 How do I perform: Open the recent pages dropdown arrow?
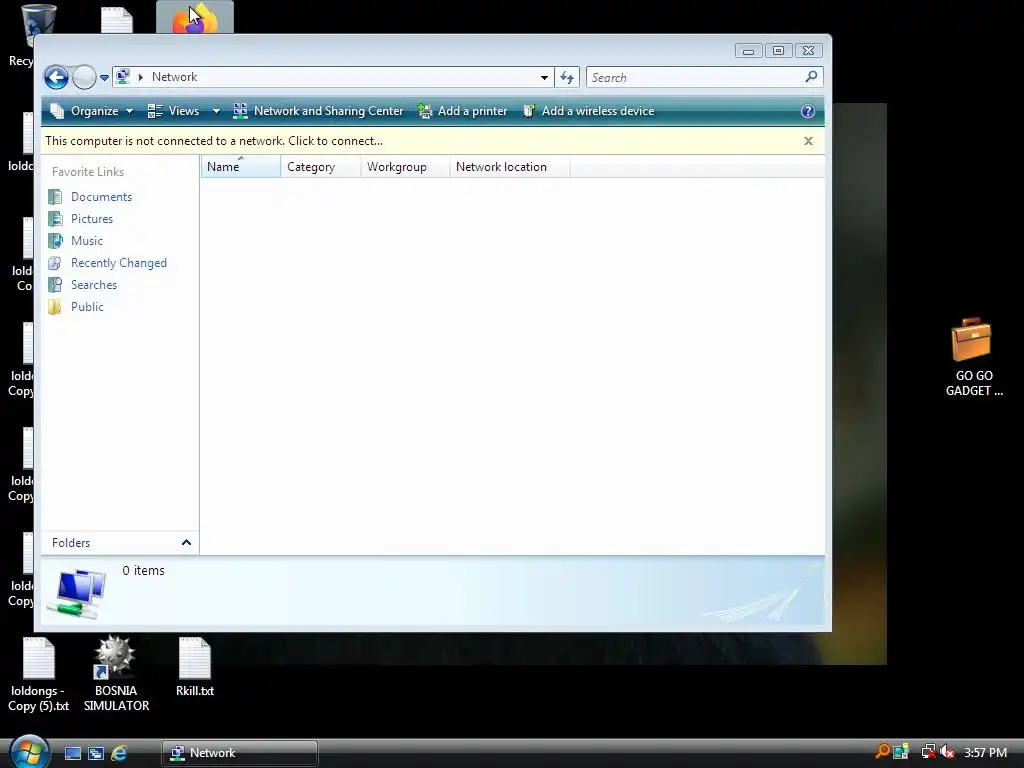click(x=104, y=78)
